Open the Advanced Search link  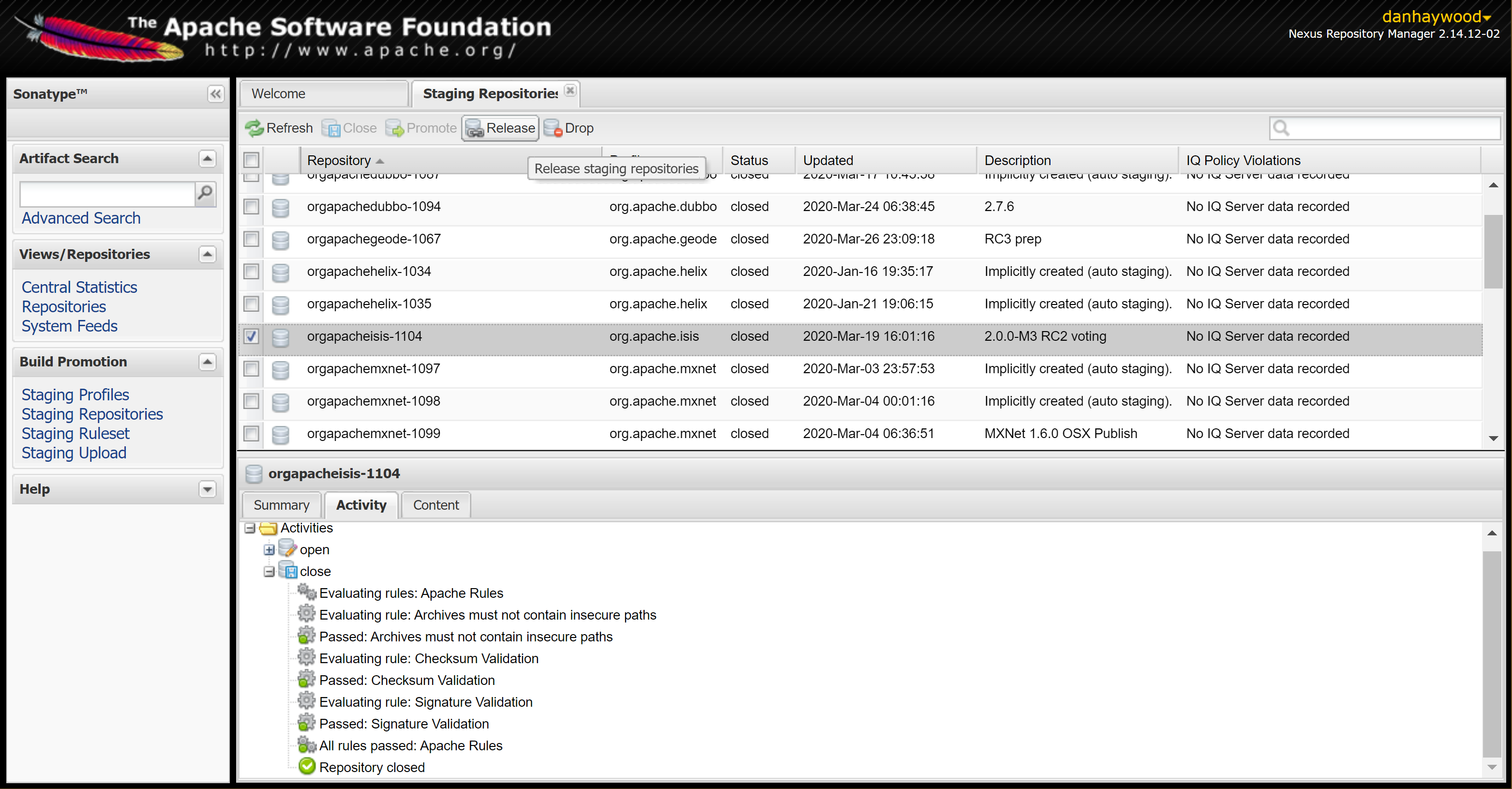click(x=81, y=218)
